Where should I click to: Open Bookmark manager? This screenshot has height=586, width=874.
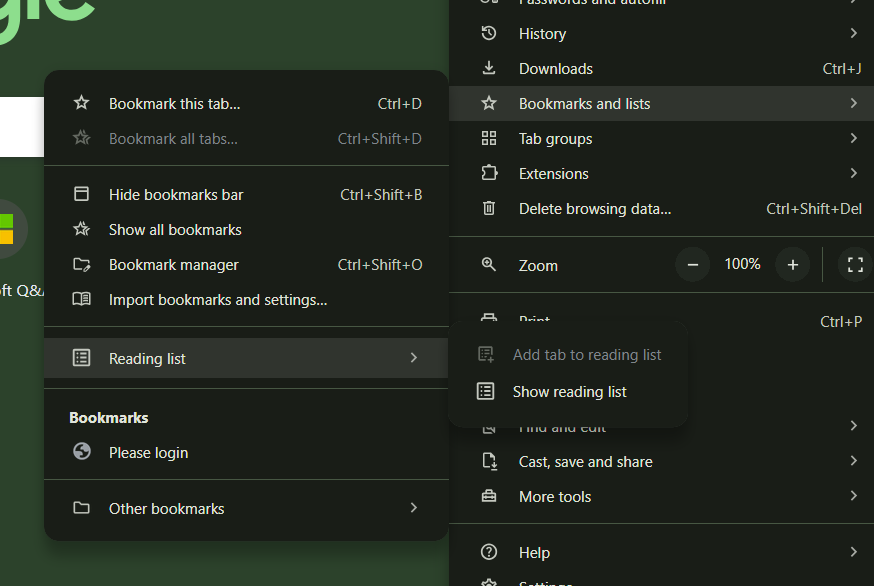point(246,265)
